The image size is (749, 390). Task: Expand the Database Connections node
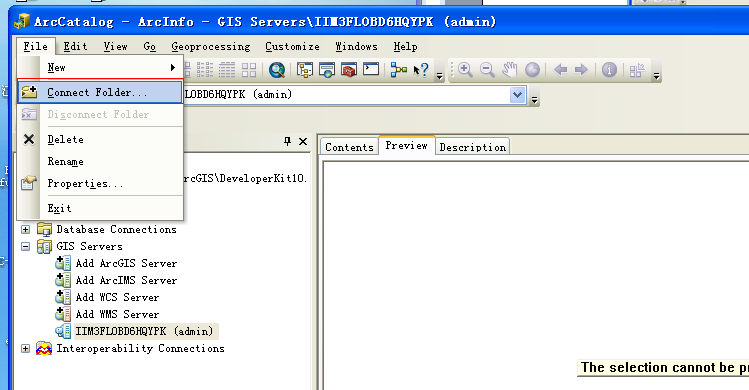[x=25, y=229]
